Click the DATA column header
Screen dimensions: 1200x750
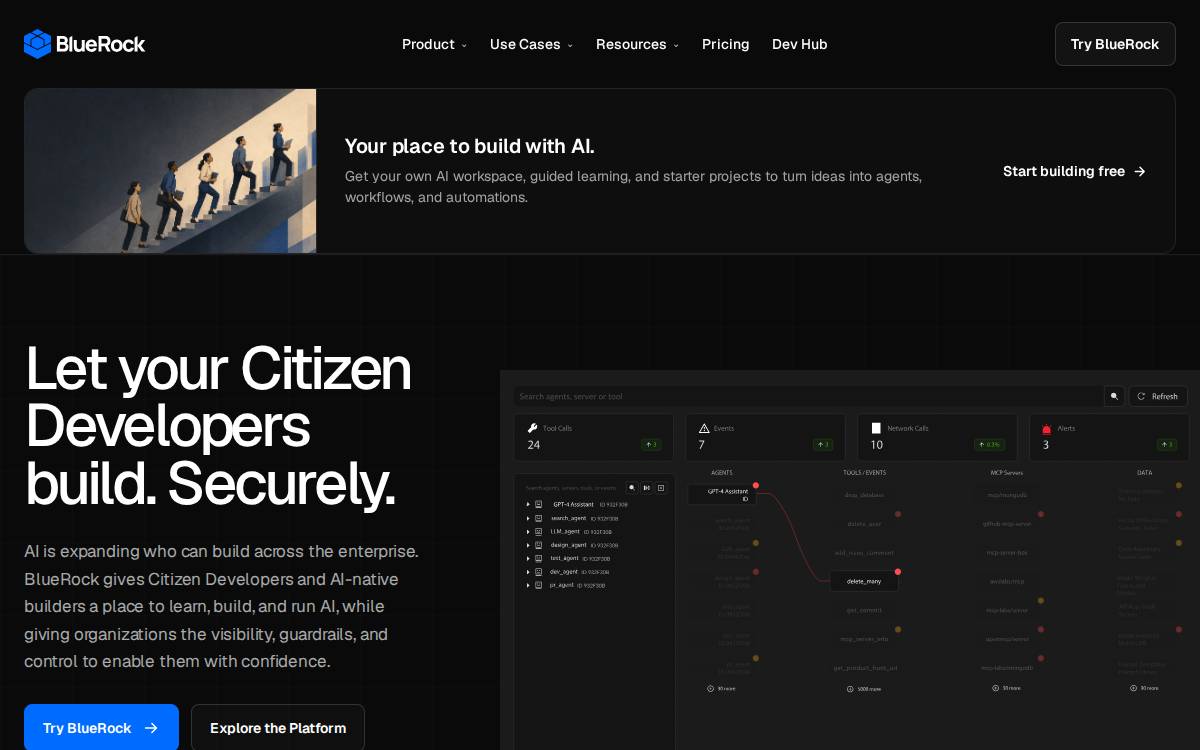1144,472
